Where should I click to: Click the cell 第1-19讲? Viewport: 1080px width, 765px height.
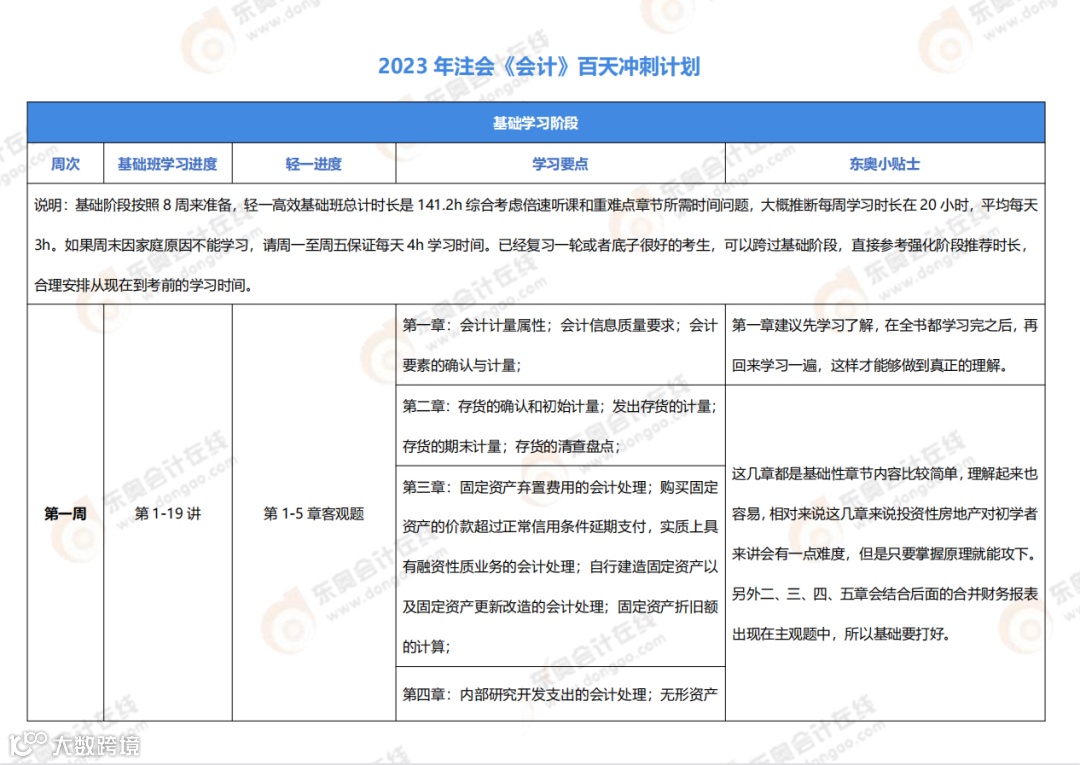coord(167,513)
